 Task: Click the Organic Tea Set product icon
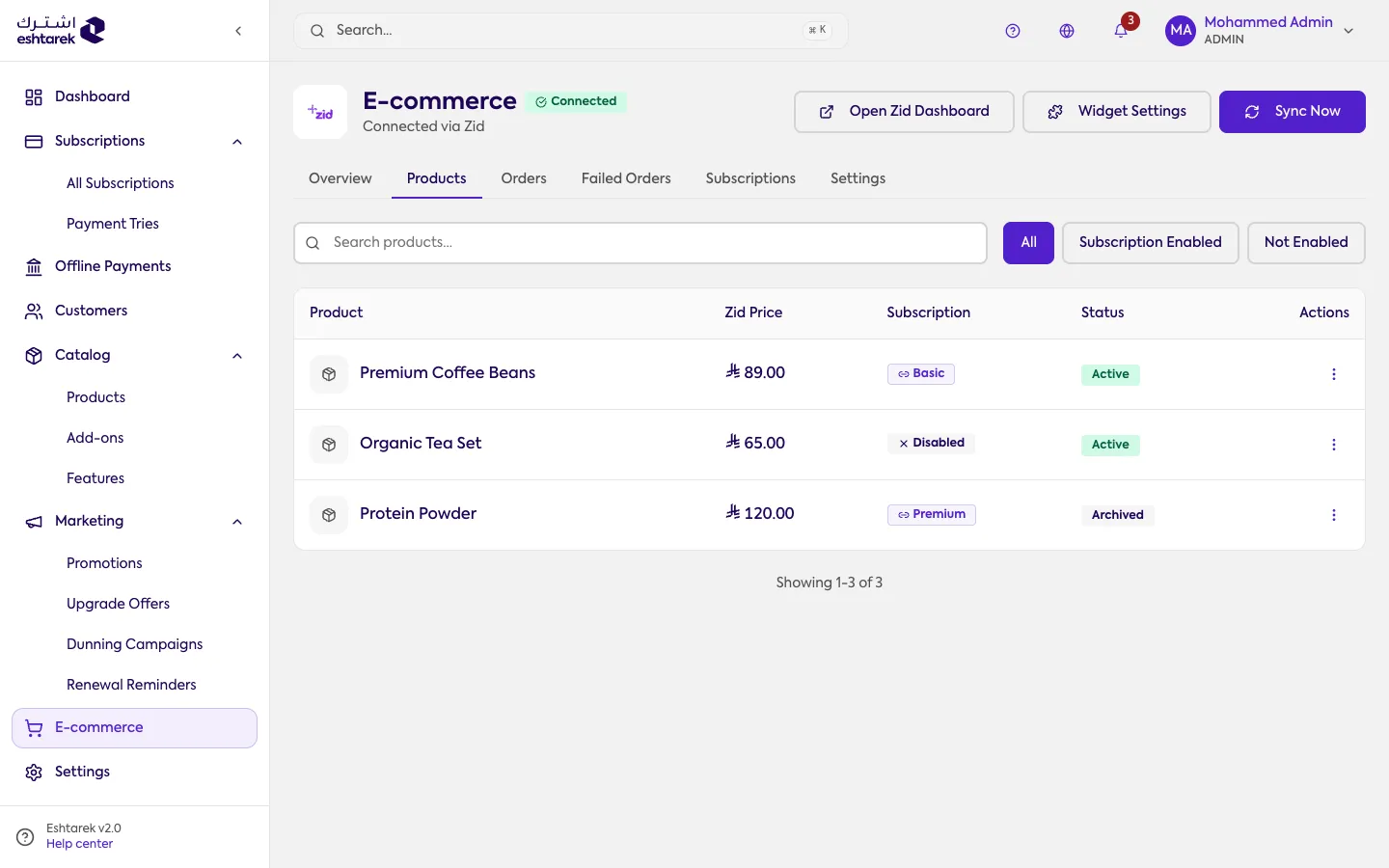[x=329, y=445]
